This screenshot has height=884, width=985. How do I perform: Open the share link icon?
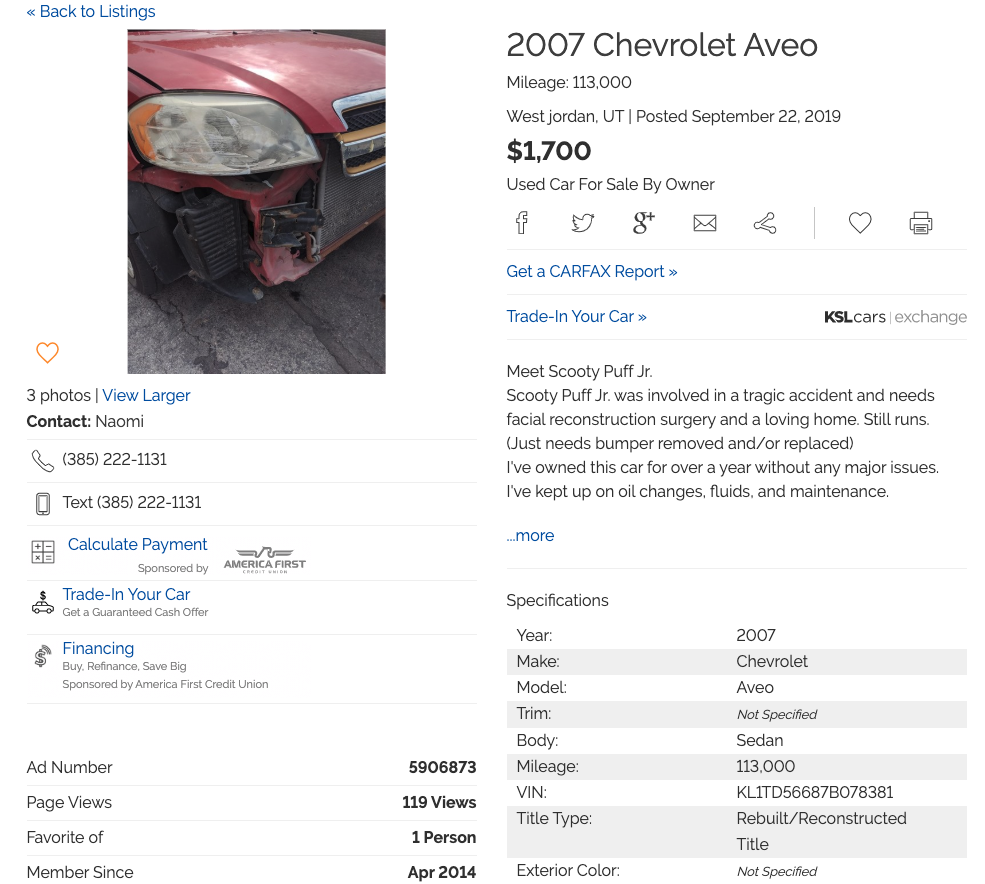click(x=765, y=223)
